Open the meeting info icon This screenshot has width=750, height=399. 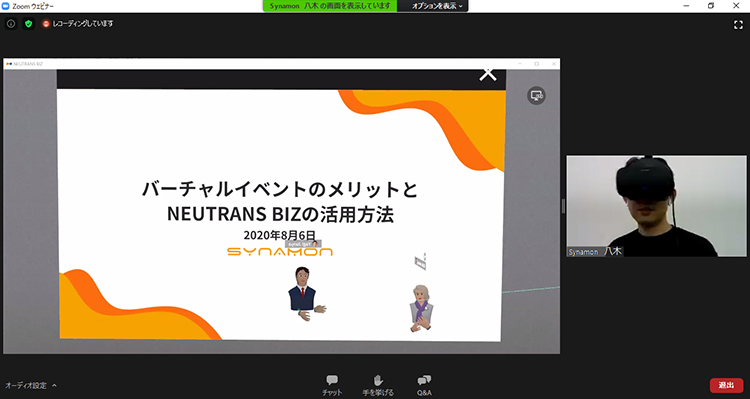tap(11, 23)
